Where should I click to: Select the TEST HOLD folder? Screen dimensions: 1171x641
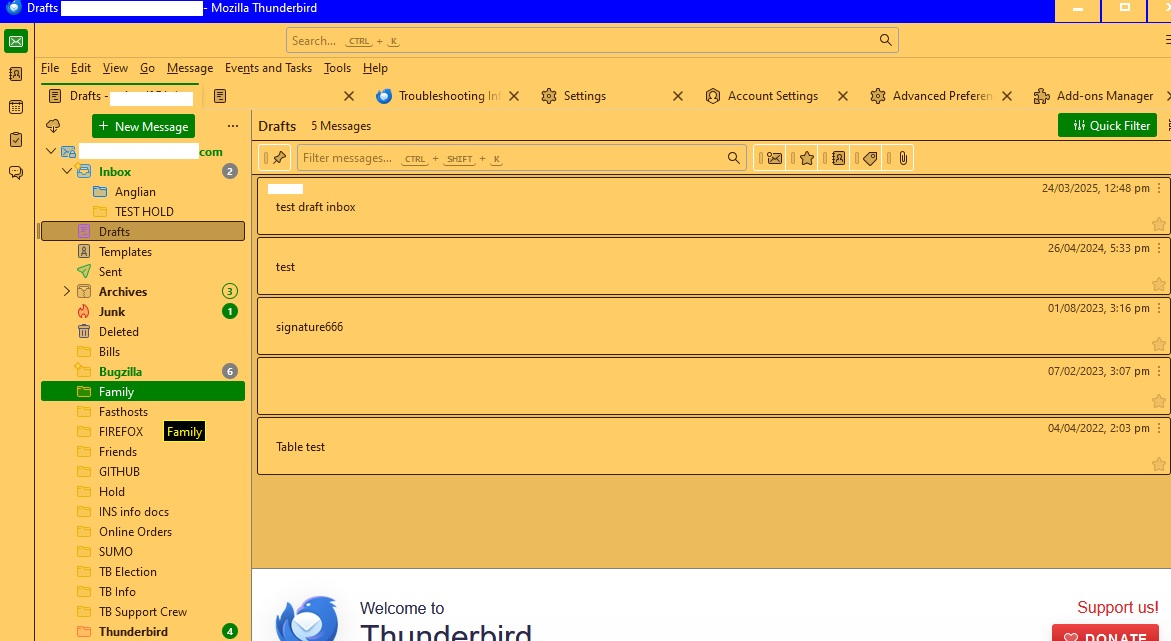[x=142, y=211]
